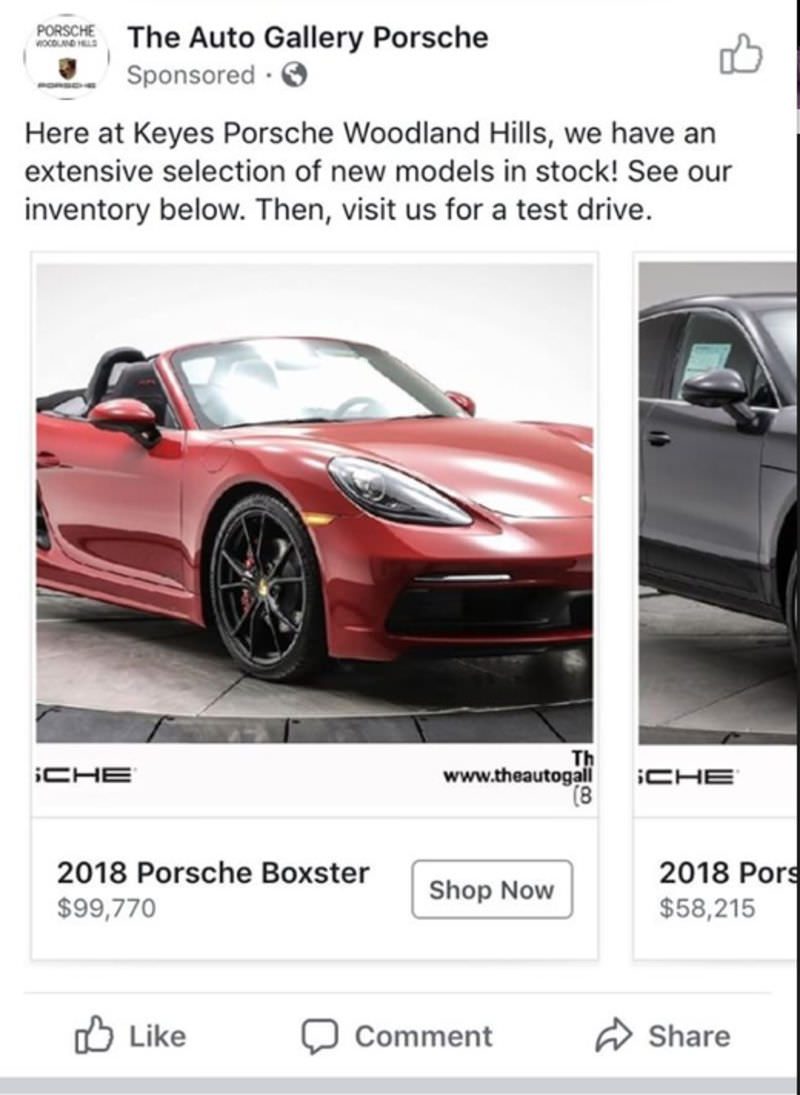
Task: Click the thumbs-up icon beside Like
Action: (92, 1036)
